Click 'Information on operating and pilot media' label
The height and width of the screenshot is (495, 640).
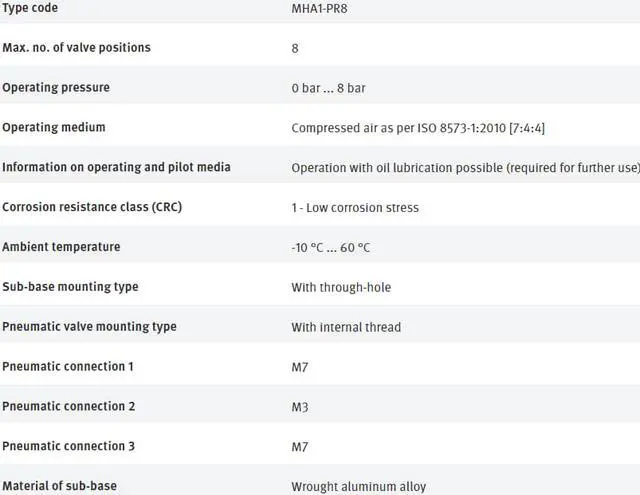tap(116, 167)
